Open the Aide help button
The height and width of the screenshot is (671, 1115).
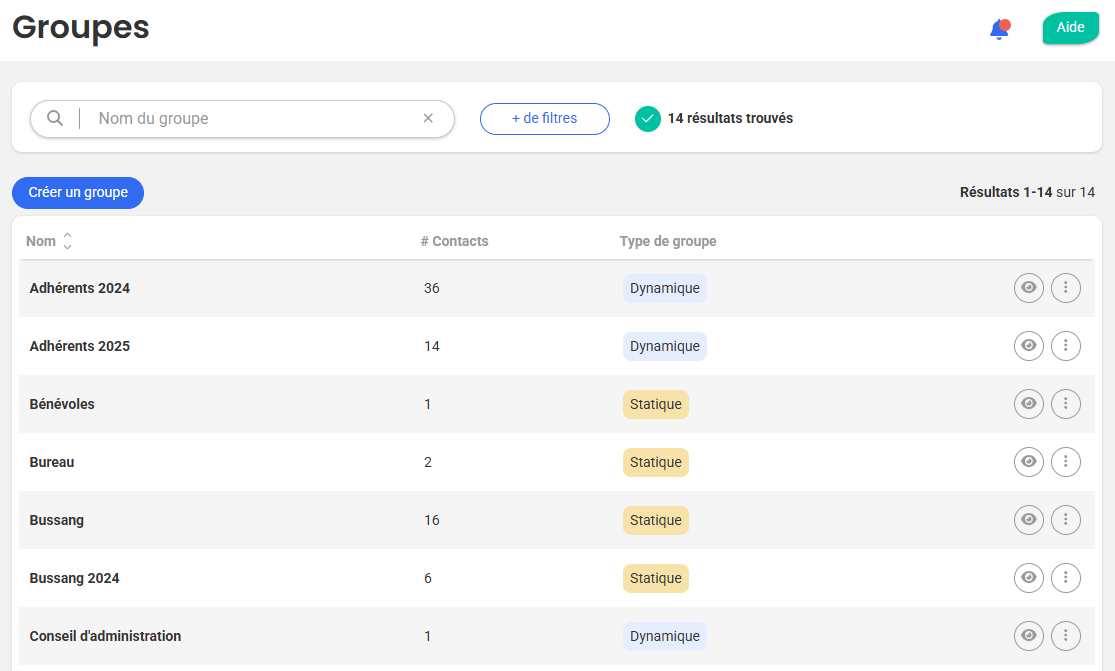click(1070, 28)
